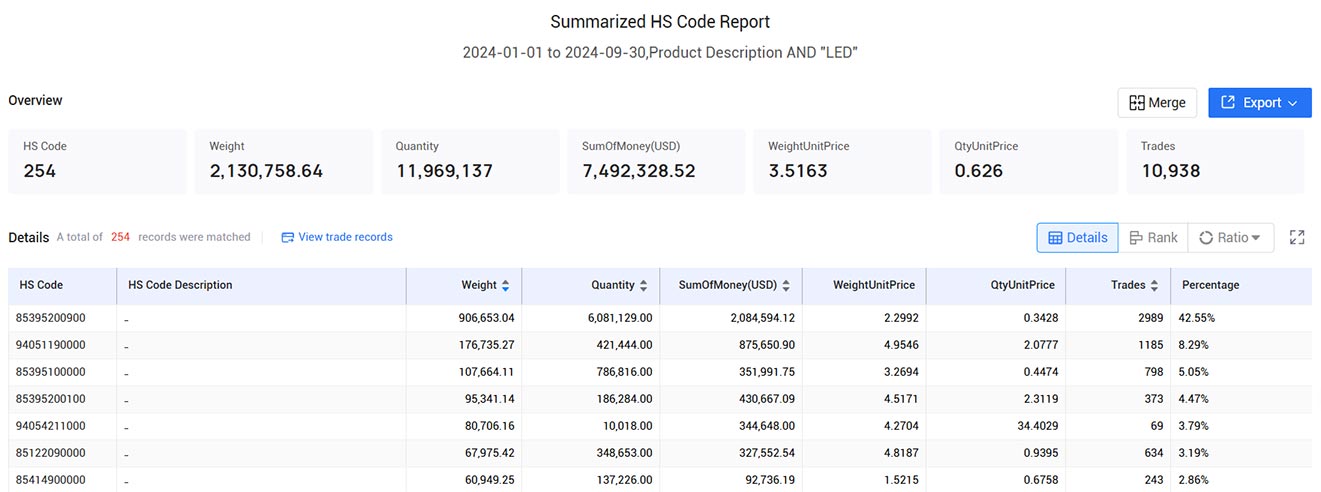Image resolution: width=1321 pixels, height=492 pixels.
Task: Click overview QtyUnitPrice card 0.626
Action: 1029,161
